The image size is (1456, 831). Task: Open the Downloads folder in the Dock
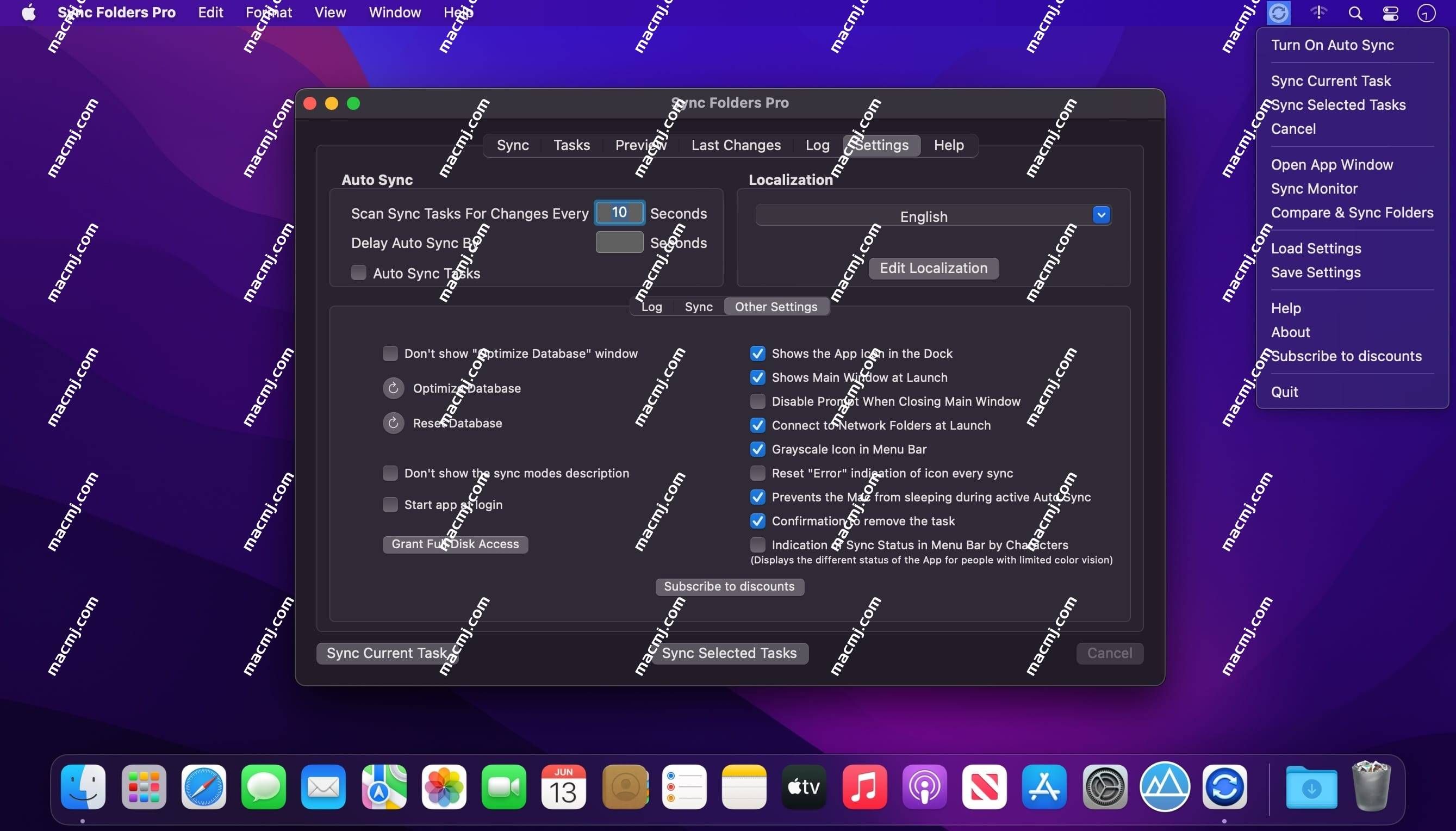1312,788
